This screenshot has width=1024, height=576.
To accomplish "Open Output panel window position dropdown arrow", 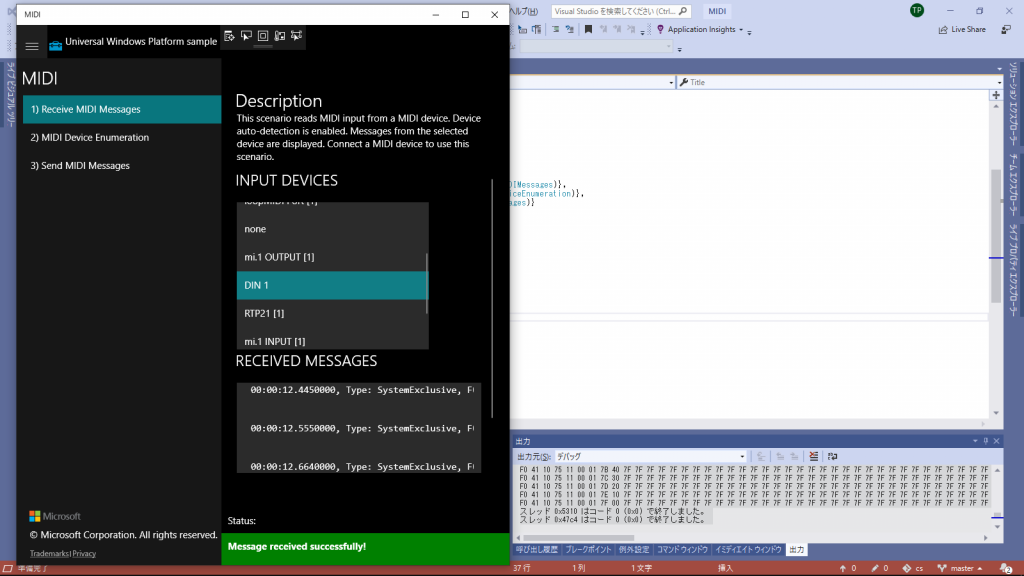I will [x=975, y=441].
